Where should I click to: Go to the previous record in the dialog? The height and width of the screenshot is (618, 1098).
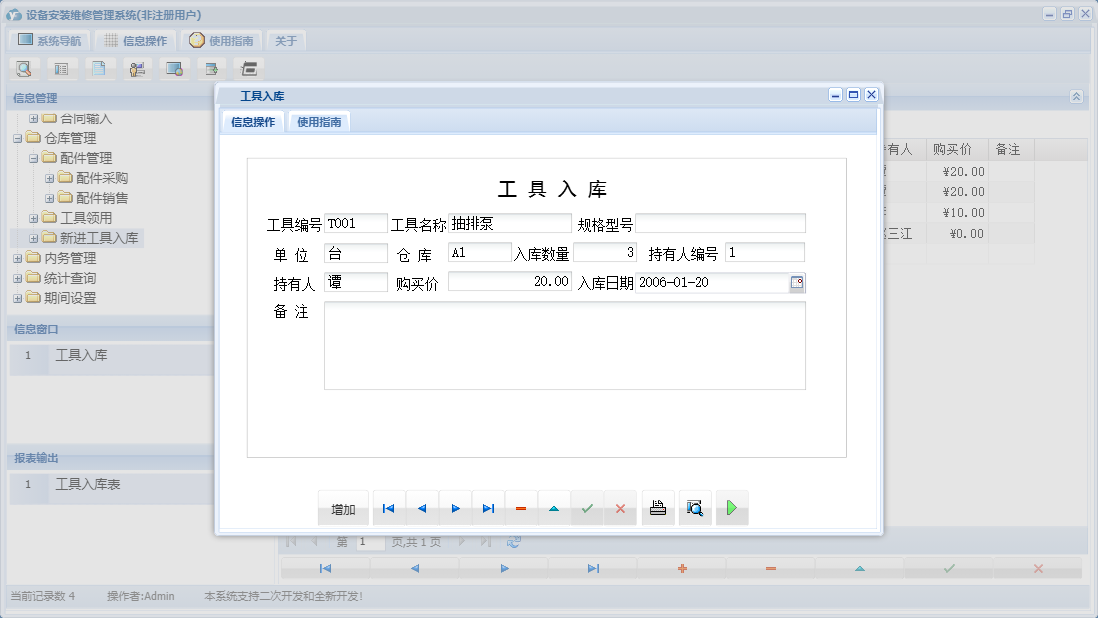[x=421, y=508]
